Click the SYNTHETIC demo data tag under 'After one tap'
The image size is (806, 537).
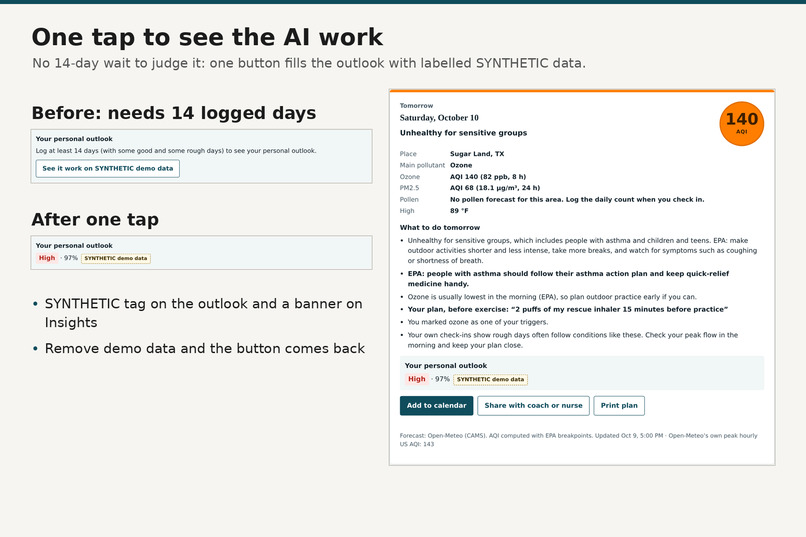point(116,258)
